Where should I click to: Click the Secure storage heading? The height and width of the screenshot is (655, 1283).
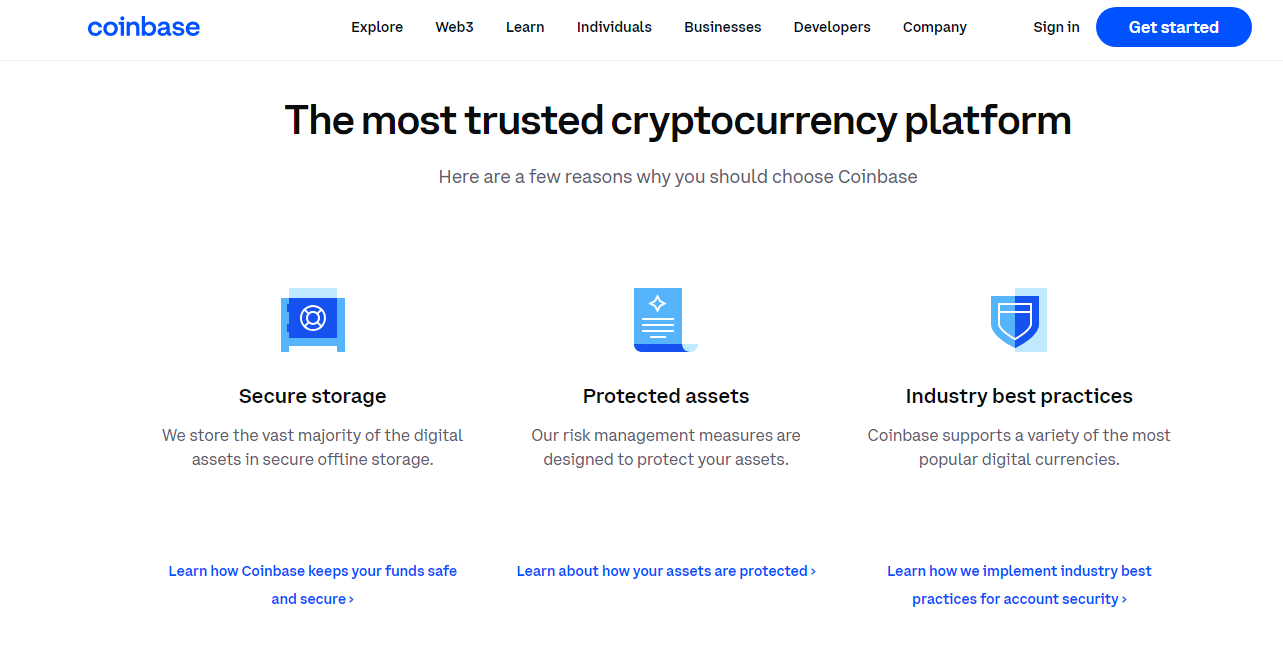[313, 396]
